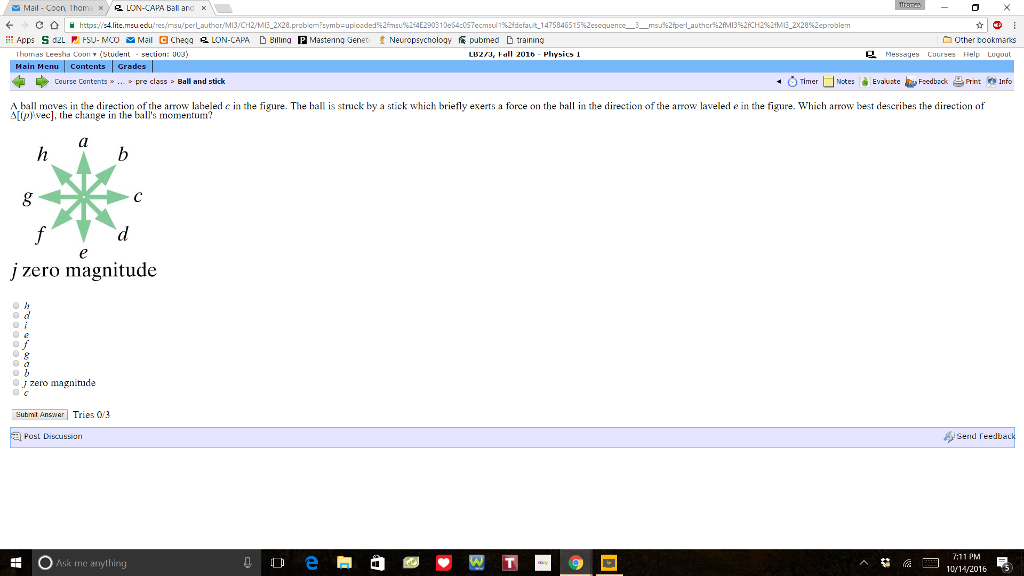This screenshot has width=1024, height=576.
Task: Open the Mail bookmark
Action: click(x=139, y=40)
